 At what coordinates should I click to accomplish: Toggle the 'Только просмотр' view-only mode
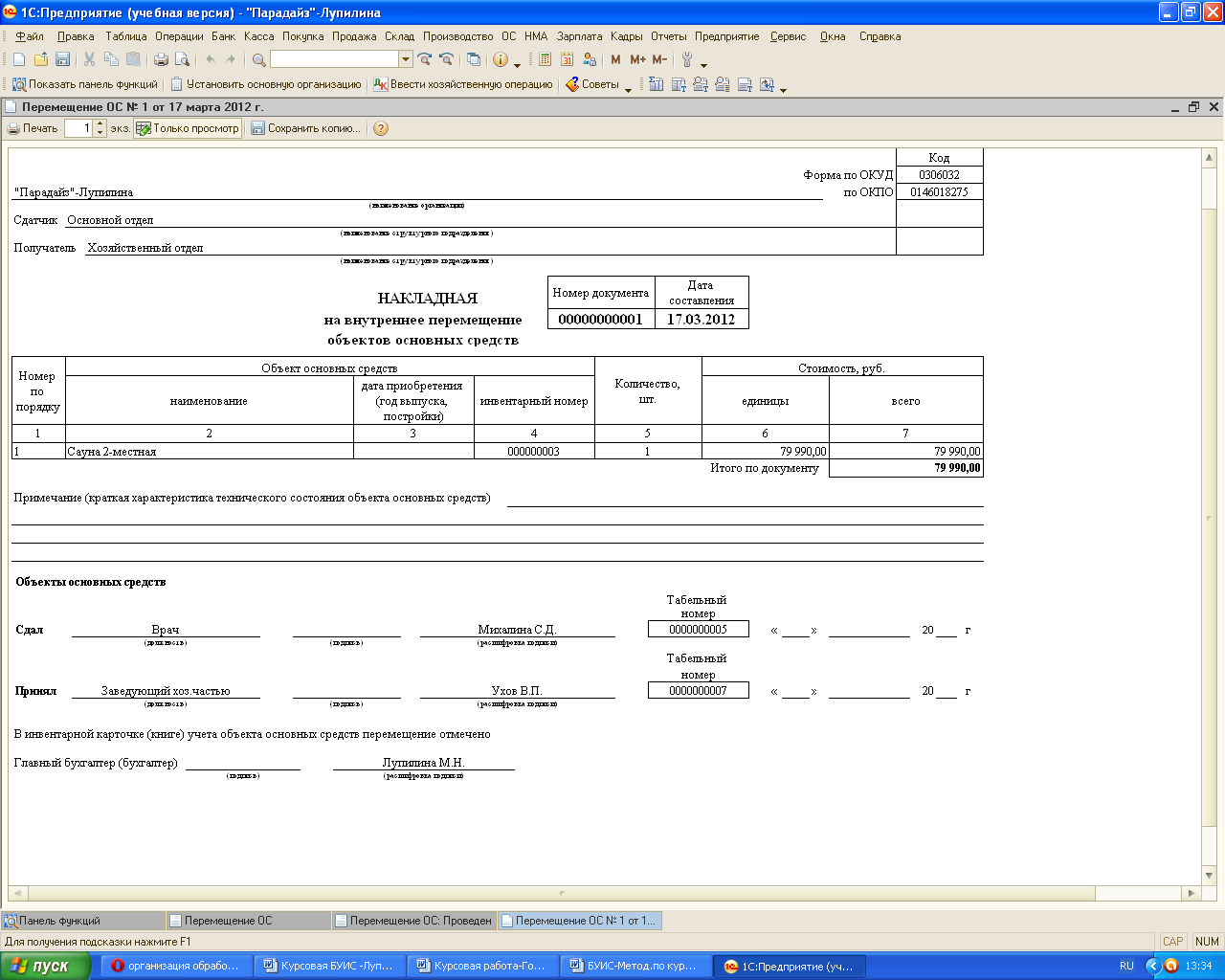tap(188, 128)
